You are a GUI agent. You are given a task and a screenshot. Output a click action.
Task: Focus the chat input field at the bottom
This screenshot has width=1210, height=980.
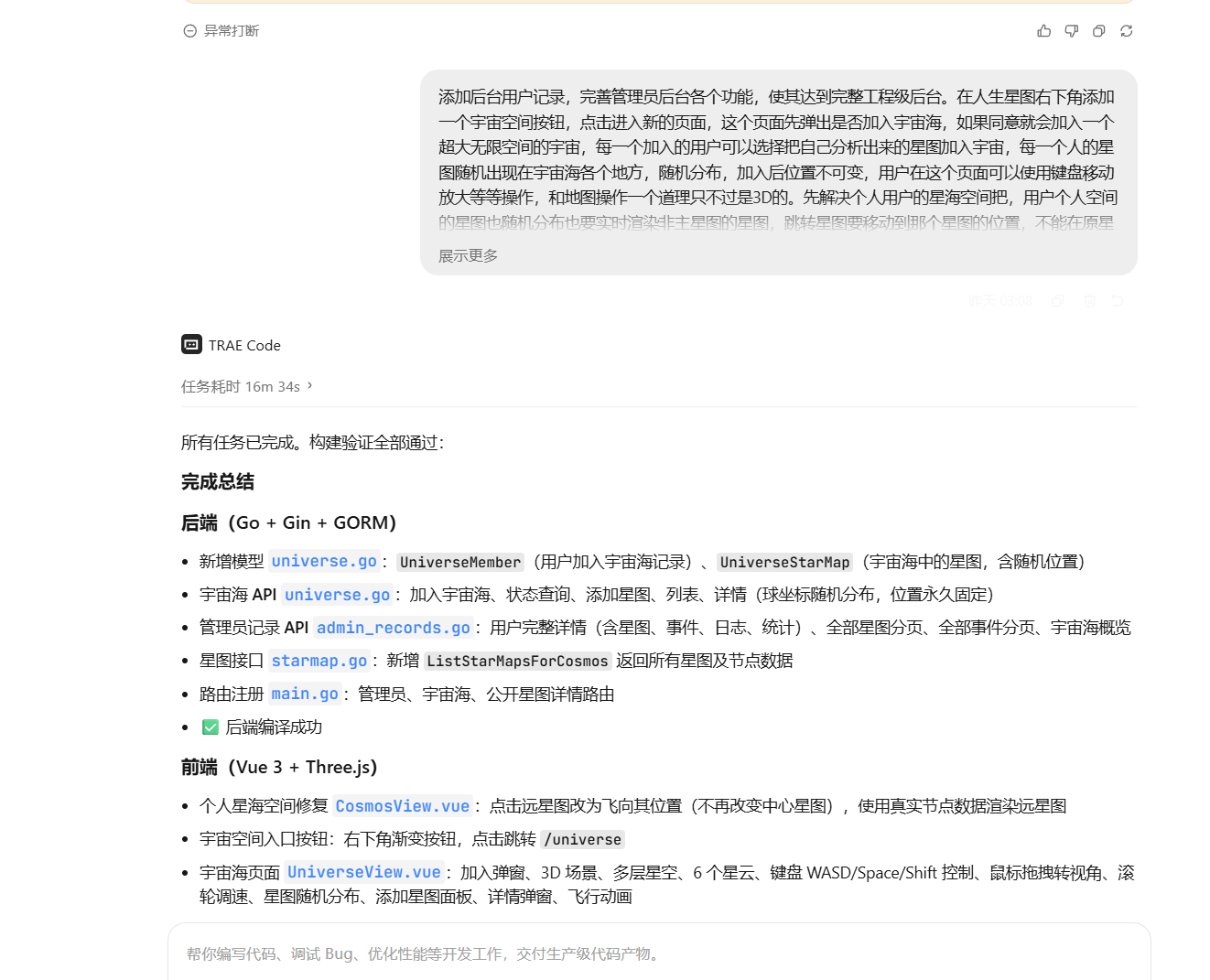659,953
